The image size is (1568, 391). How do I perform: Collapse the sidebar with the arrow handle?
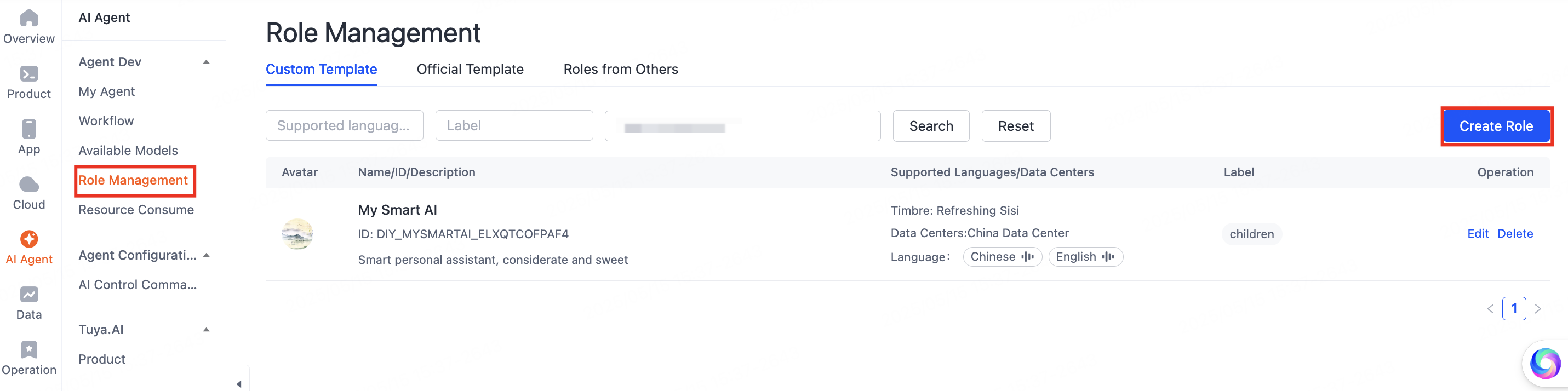click(x=239, y=383)
